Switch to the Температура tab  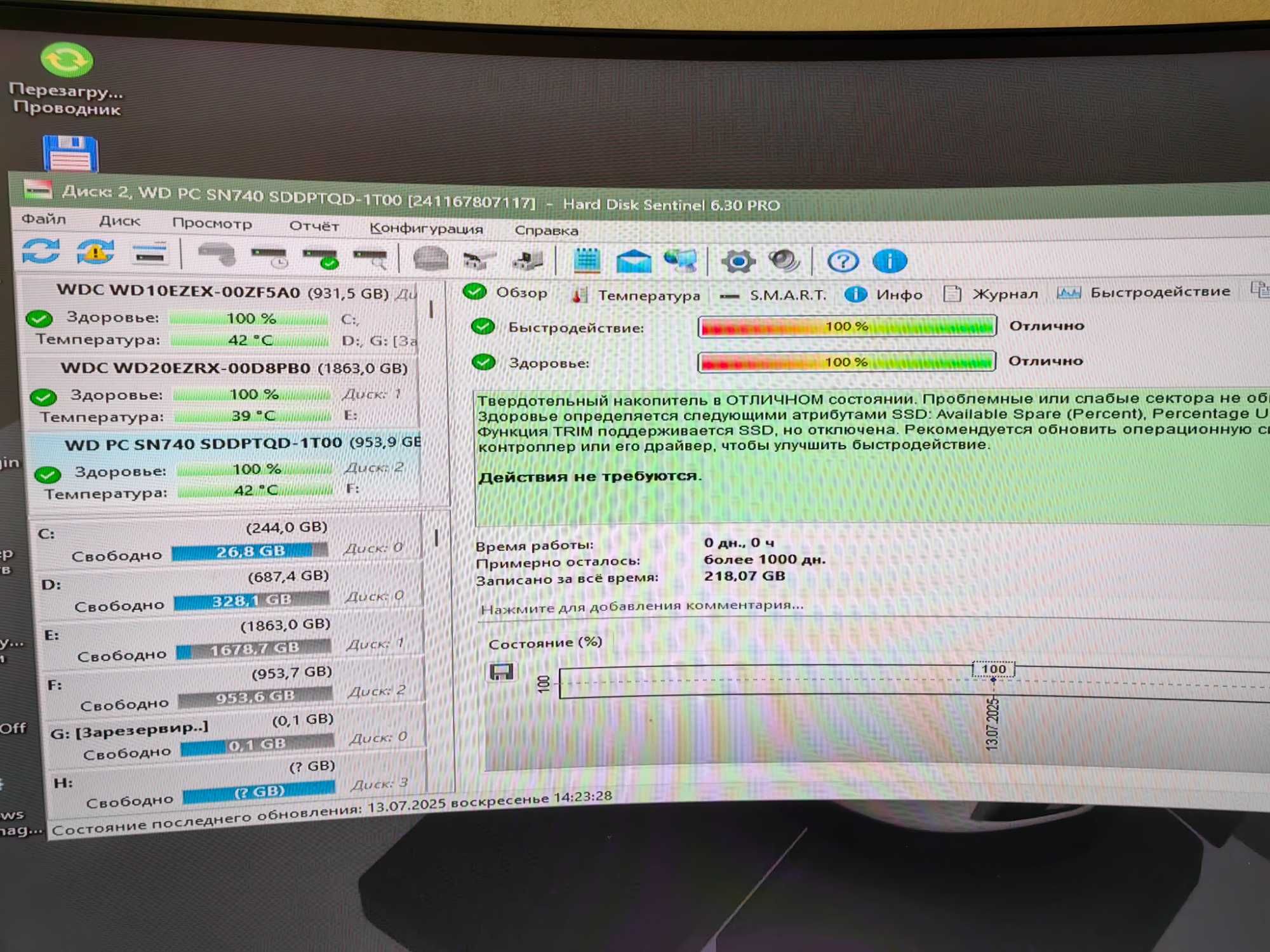point(636,295)
